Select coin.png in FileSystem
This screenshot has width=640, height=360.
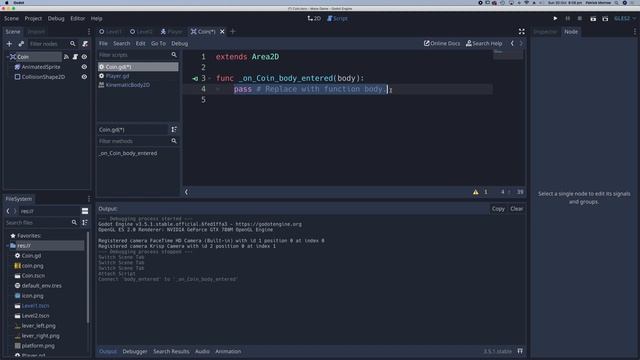pyautogui.click(x=32, y=265)
